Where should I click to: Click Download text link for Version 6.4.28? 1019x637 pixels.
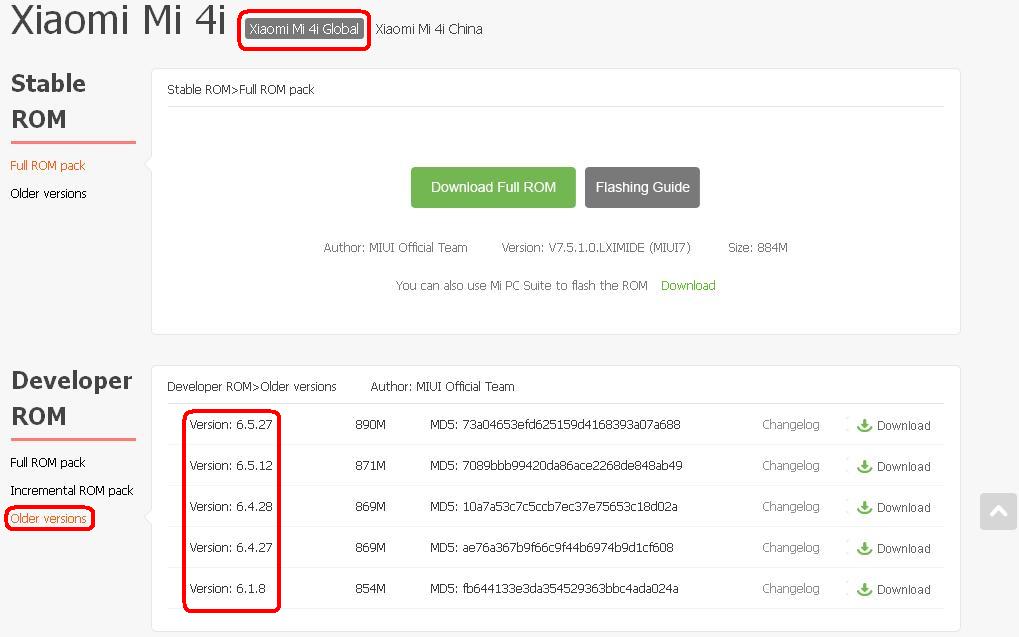click(903, 508)
